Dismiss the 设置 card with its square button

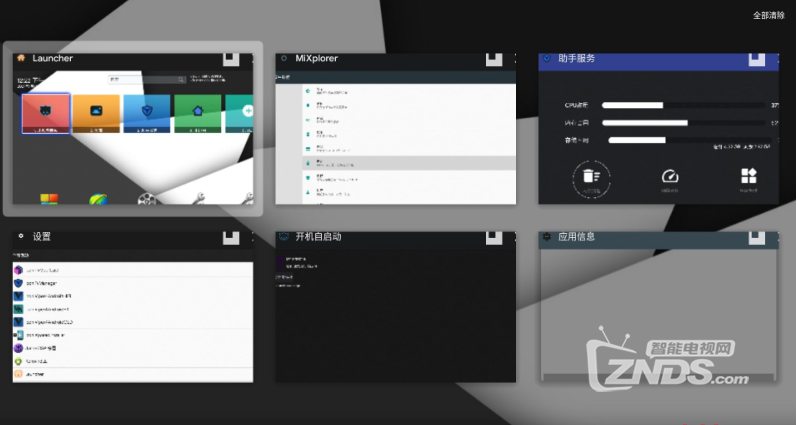pyautogui.click(x=232, y=238)
